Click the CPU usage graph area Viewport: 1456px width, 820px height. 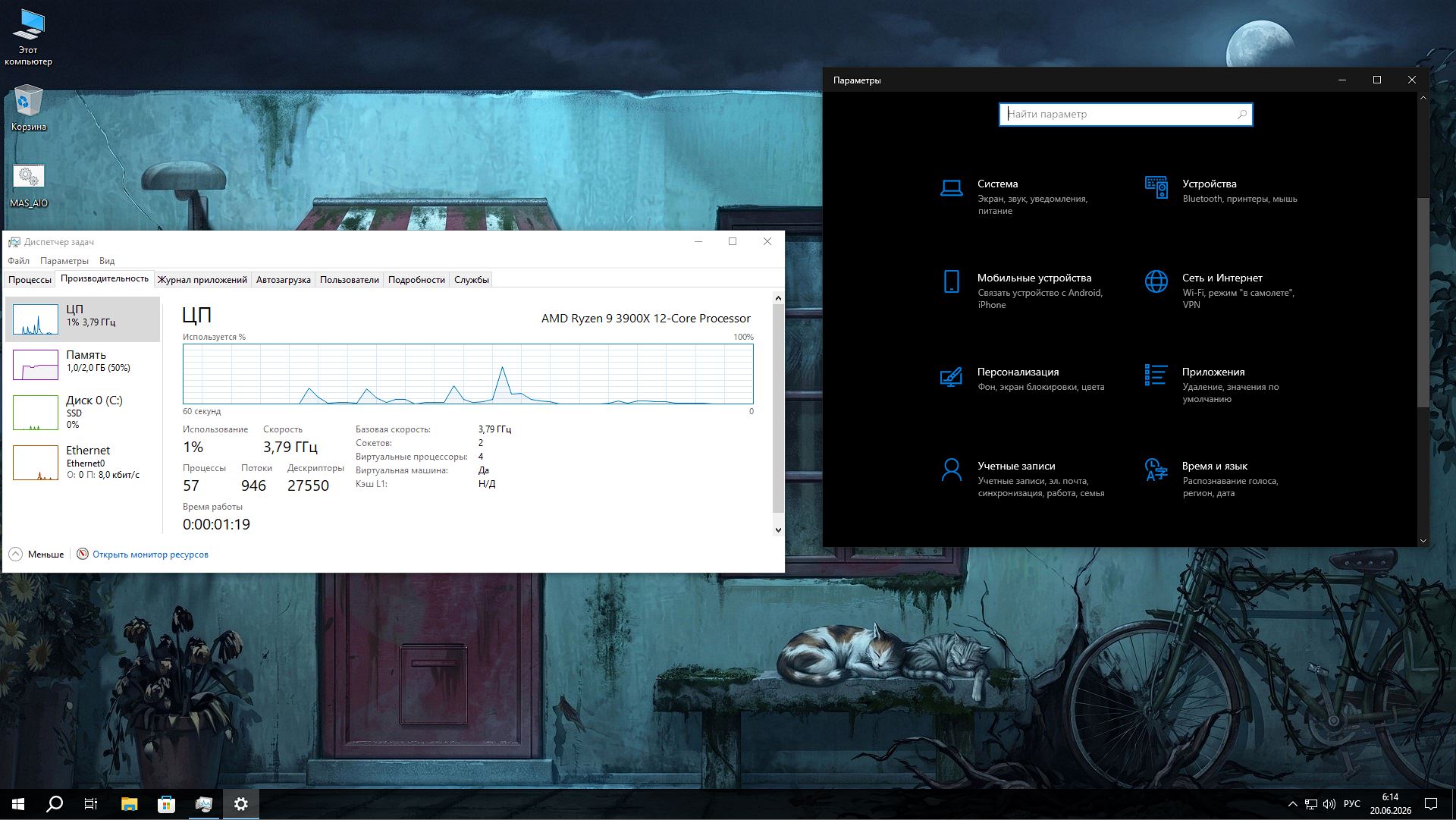[468, 374]
